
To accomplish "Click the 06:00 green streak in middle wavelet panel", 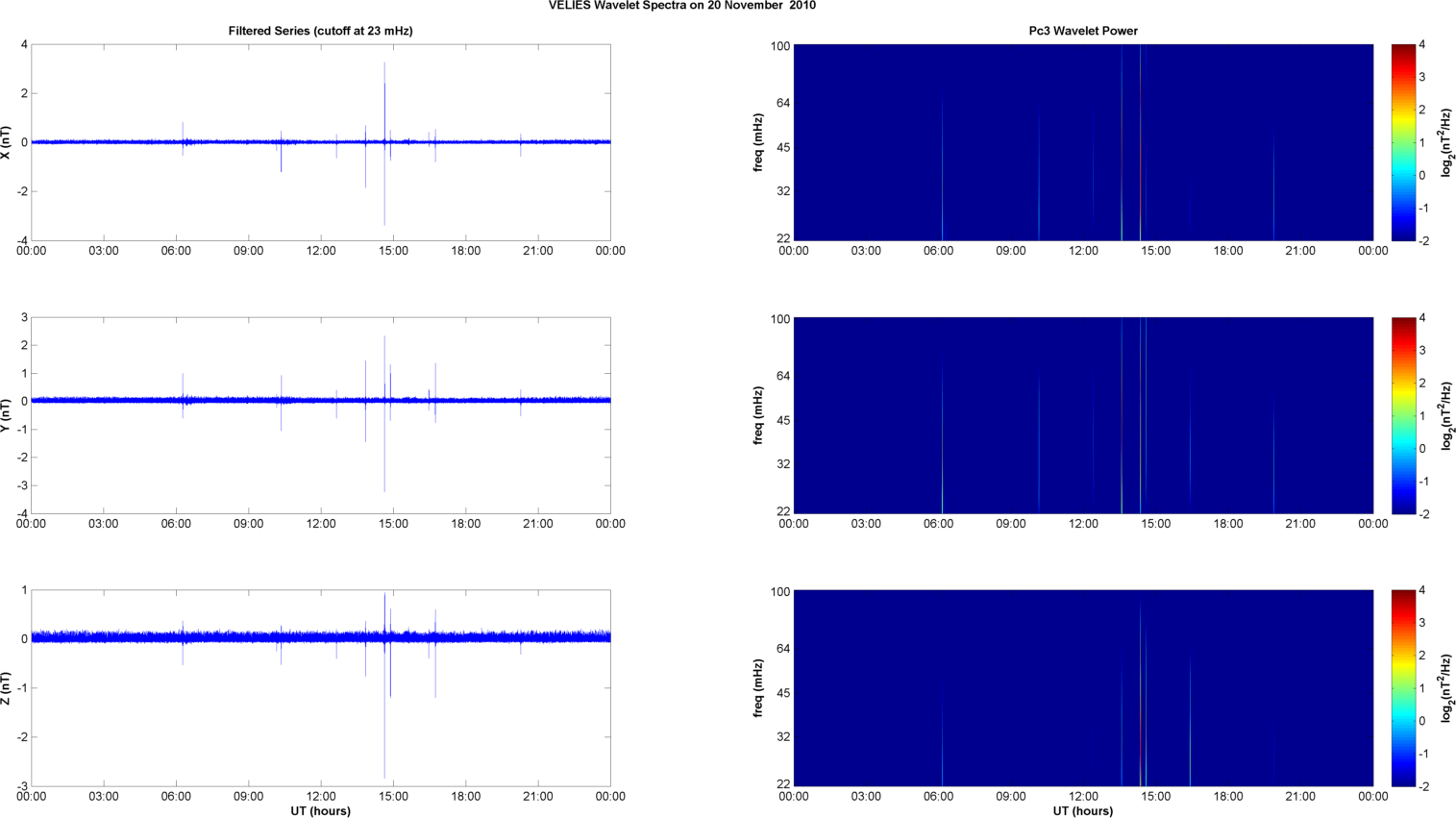I will pyautogui.click(x=942, y=471).
